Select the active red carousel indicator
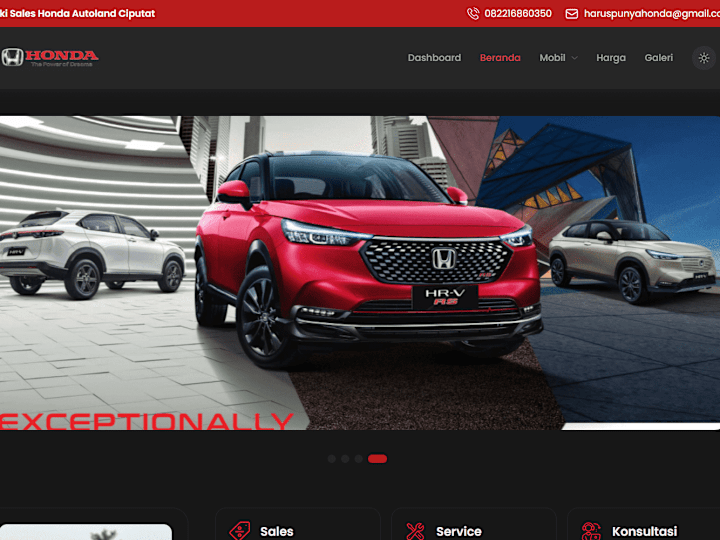This screenshot has height=540, width=720. point(377,459)
